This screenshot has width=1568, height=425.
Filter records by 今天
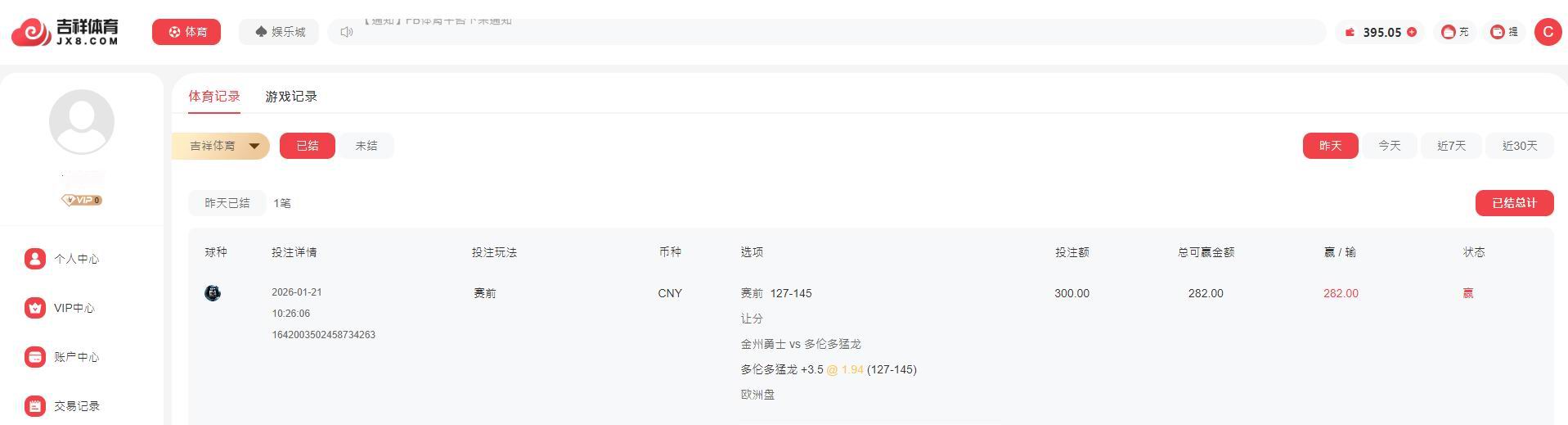[x=1389, y=146]
